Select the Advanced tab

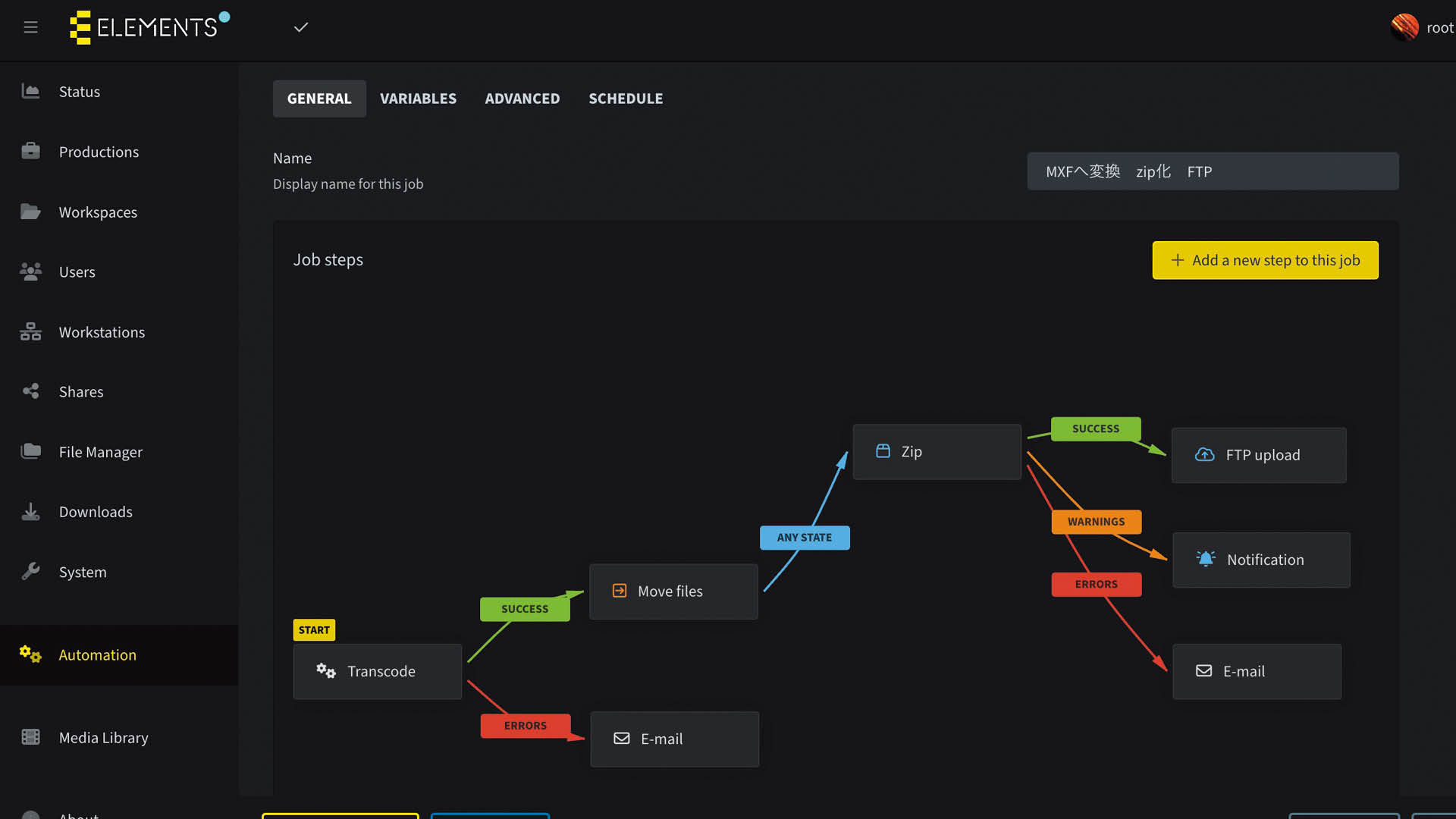522,99
